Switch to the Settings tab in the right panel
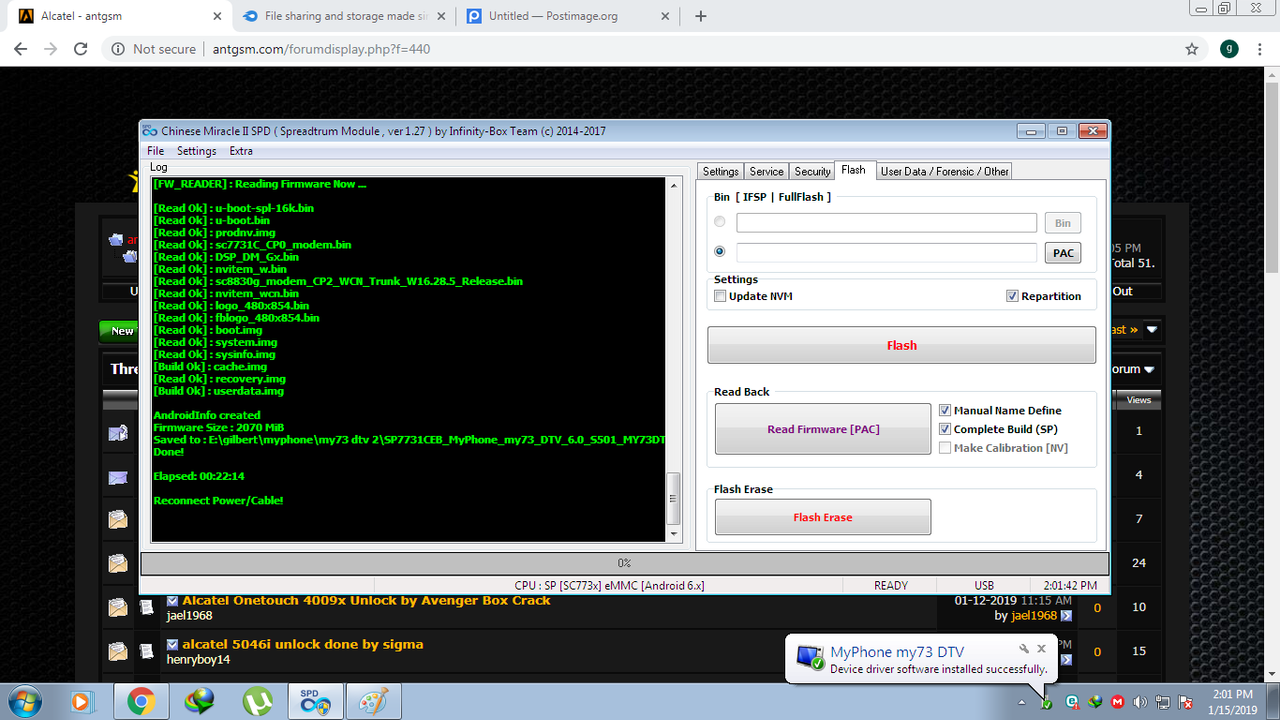 (x=720, y=171)
